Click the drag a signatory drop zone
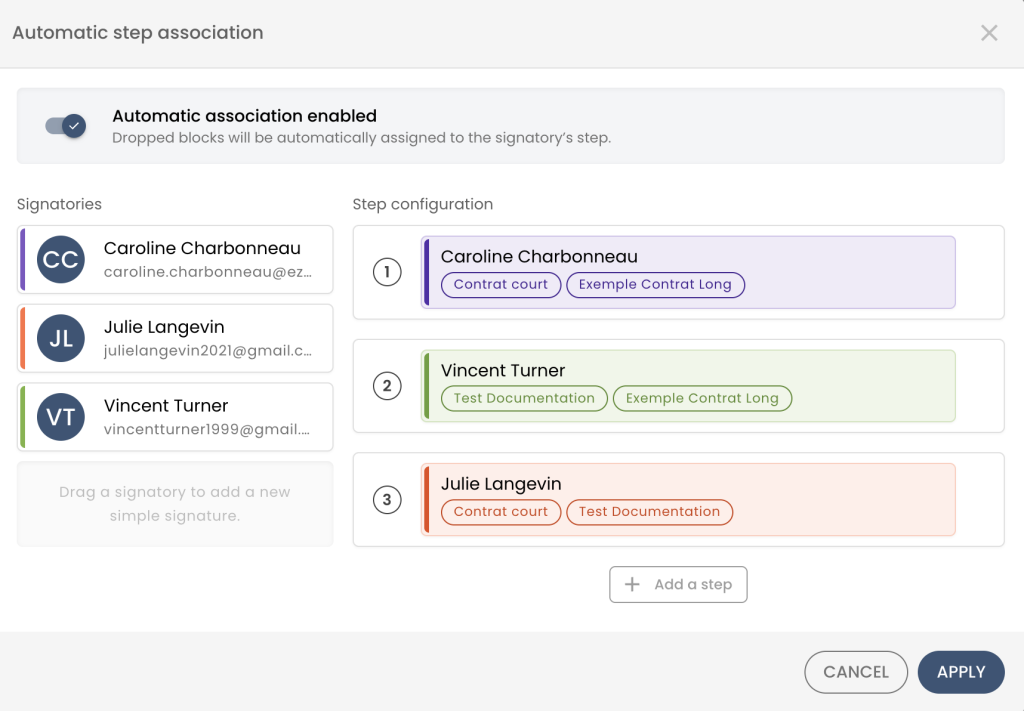The width and height of the screenshot is (1024, 711). 175,504
